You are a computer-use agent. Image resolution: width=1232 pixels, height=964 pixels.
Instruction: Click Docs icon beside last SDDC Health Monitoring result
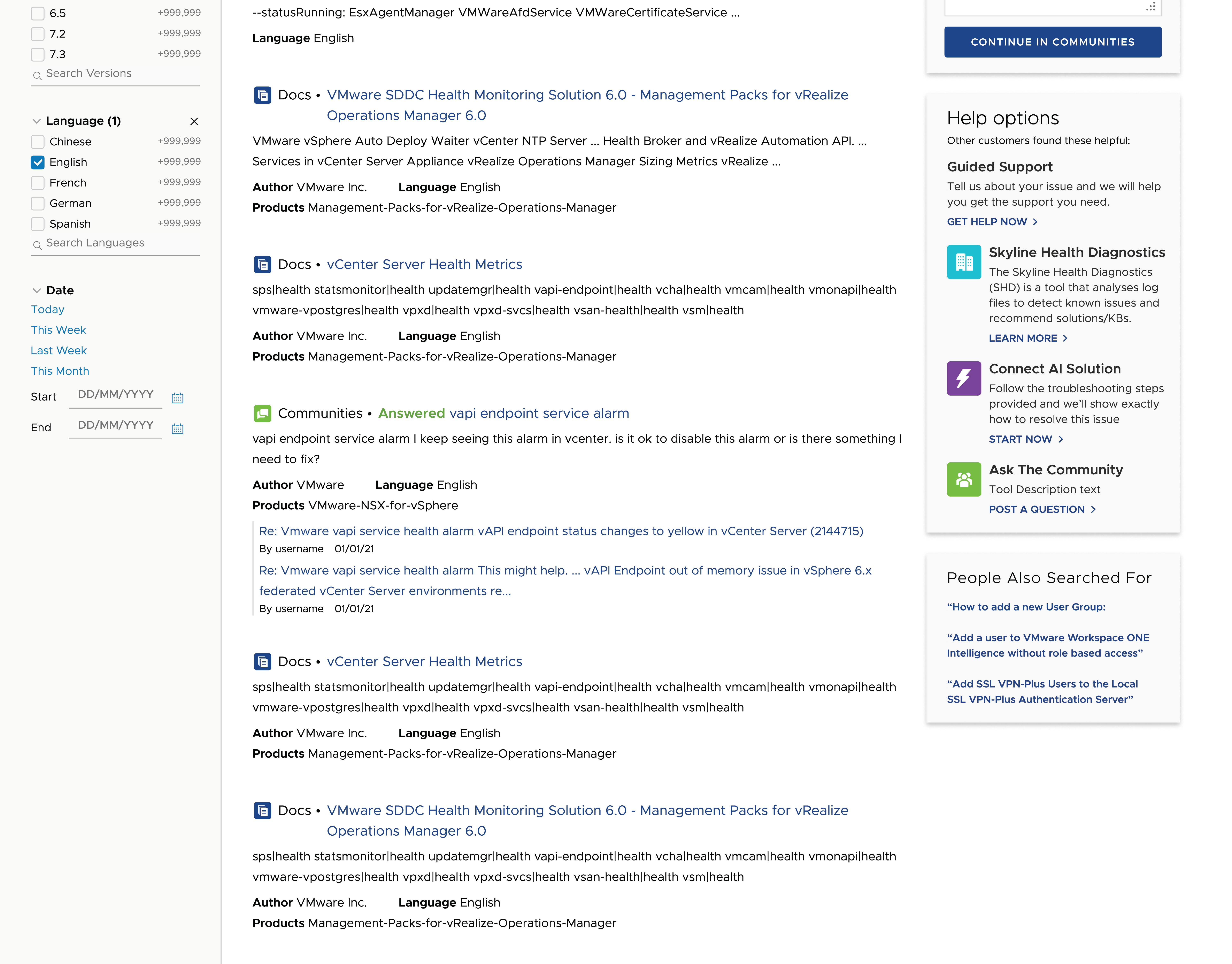pyautogui.click(x=262, y=811)
